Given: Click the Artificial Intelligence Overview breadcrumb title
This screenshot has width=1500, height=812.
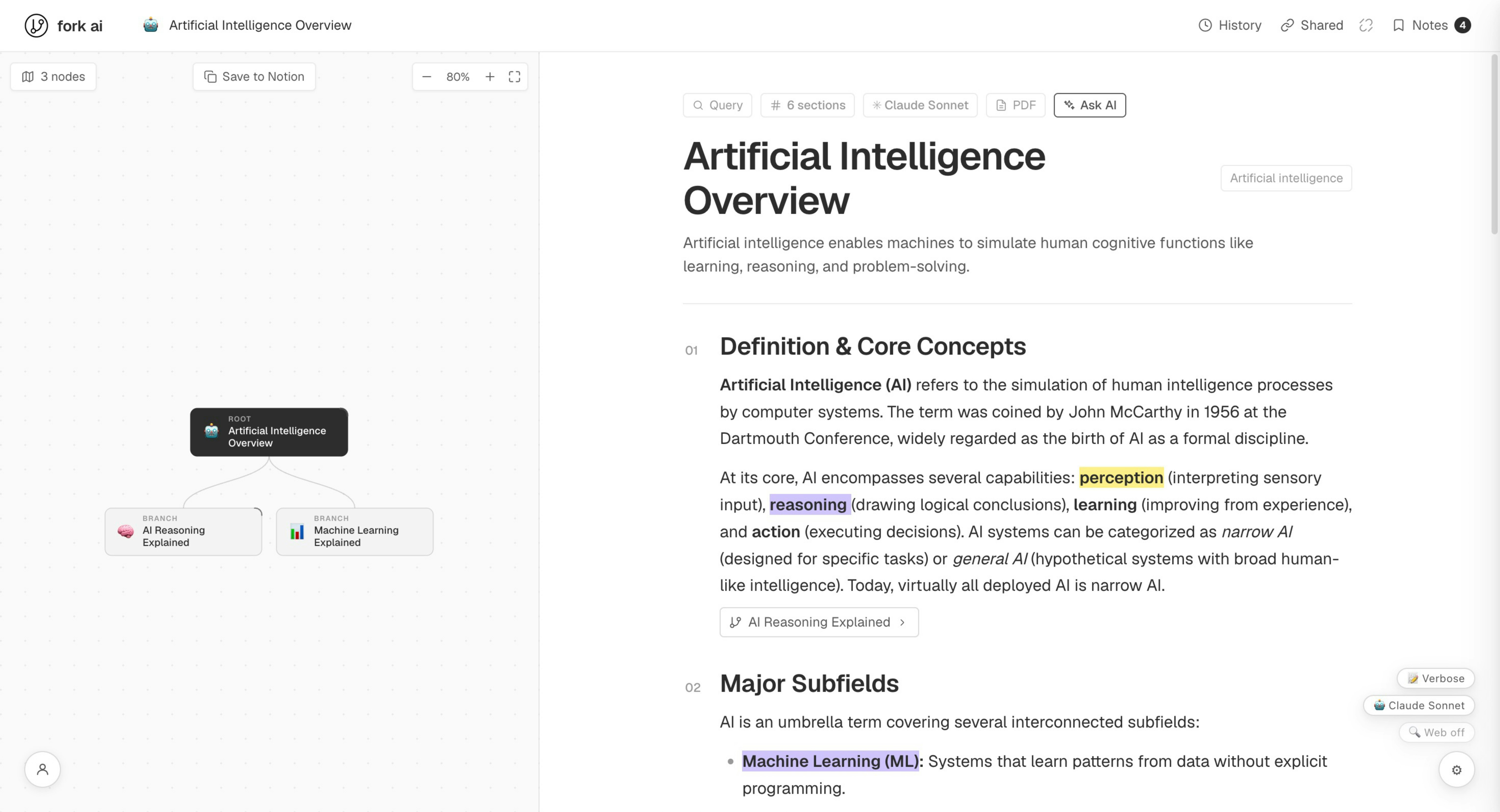Looking at the screenshot, I should point(260,25).
